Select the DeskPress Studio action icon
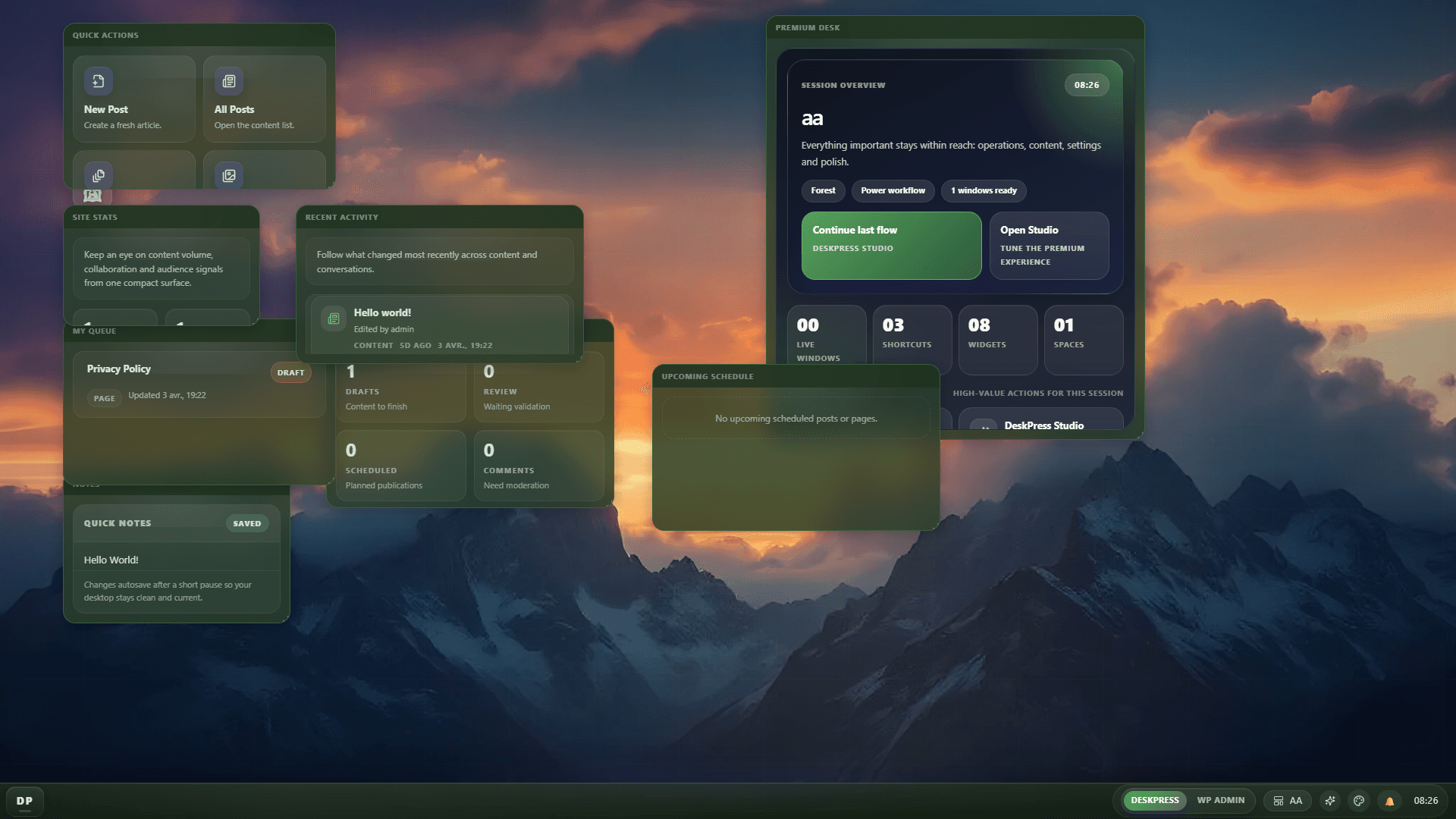 (984, 427)
